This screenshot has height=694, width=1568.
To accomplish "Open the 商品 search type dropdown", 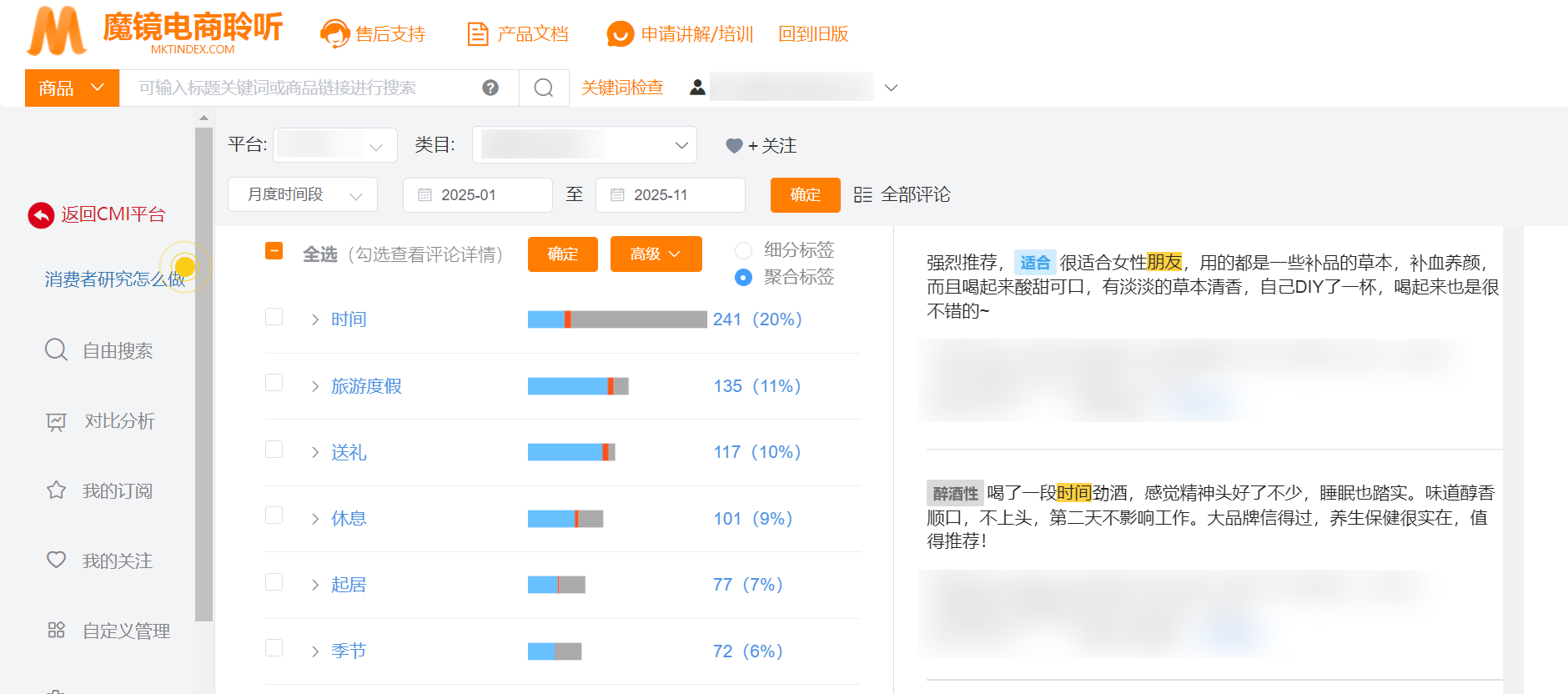I will pos(72,88).
